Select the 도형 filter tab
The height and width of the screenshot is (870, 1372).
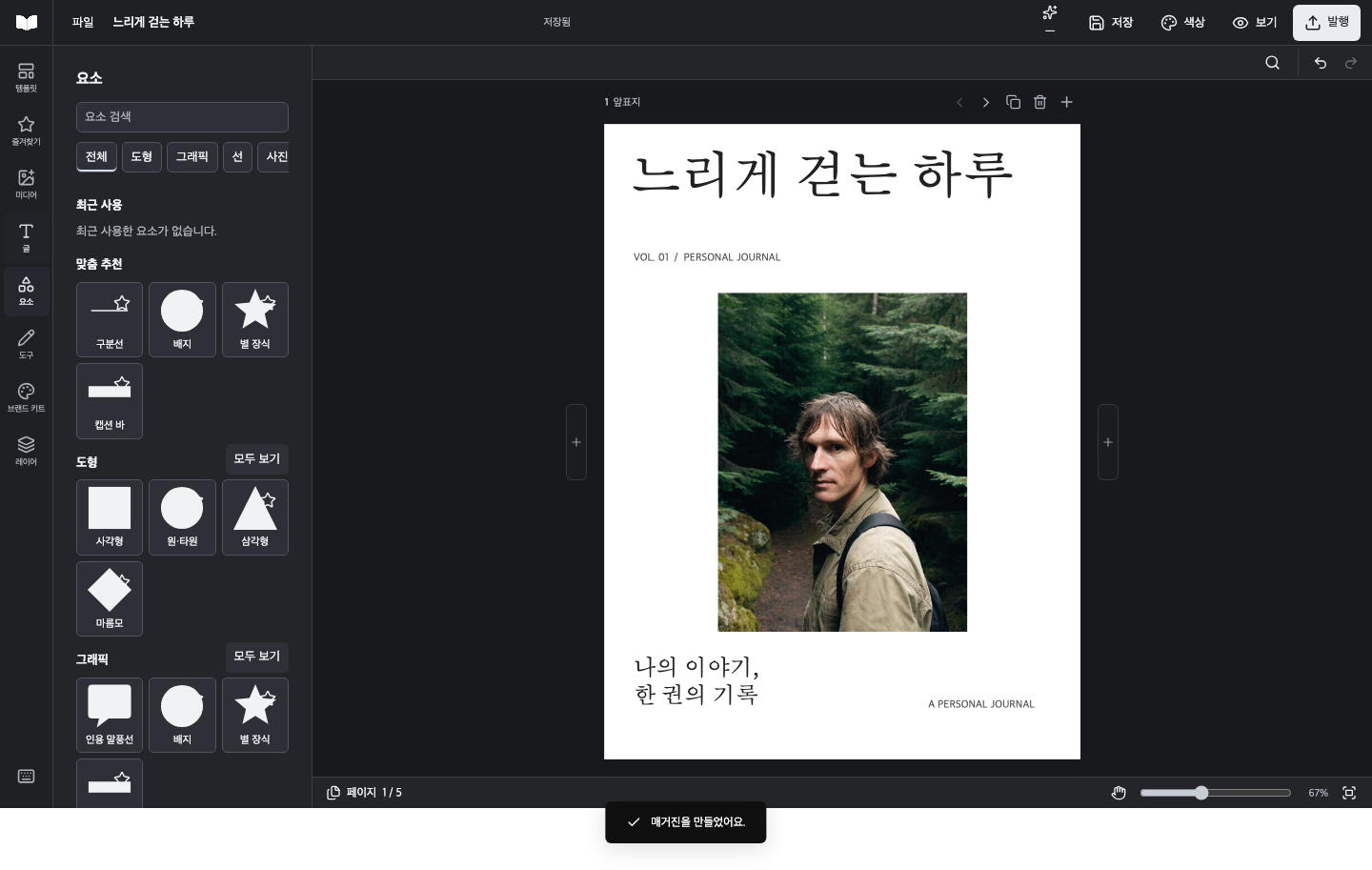tap(142, 157)
